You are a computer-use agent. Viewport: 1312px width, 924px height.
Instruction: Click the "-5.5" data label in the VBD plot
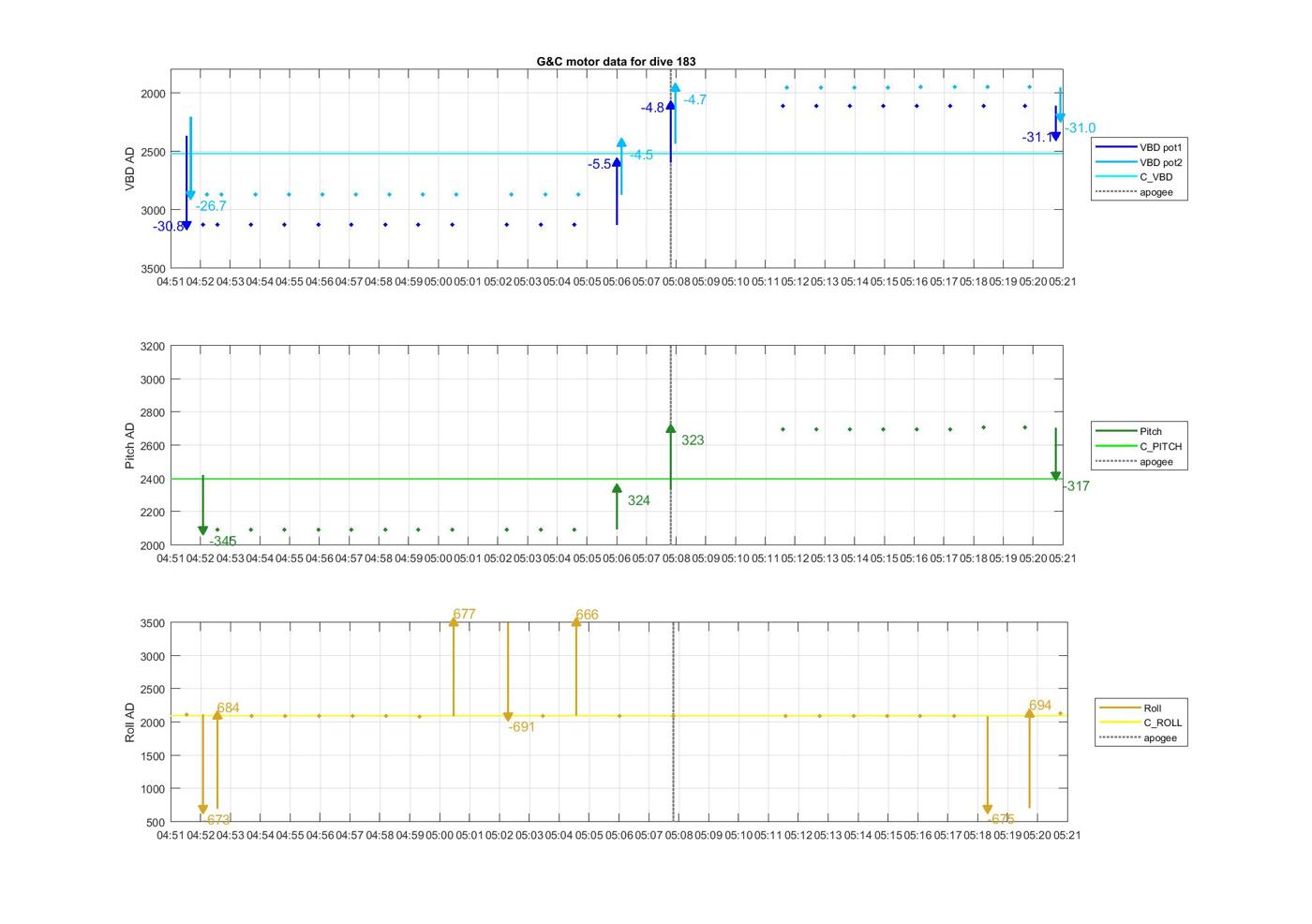[x=600, y=164]
